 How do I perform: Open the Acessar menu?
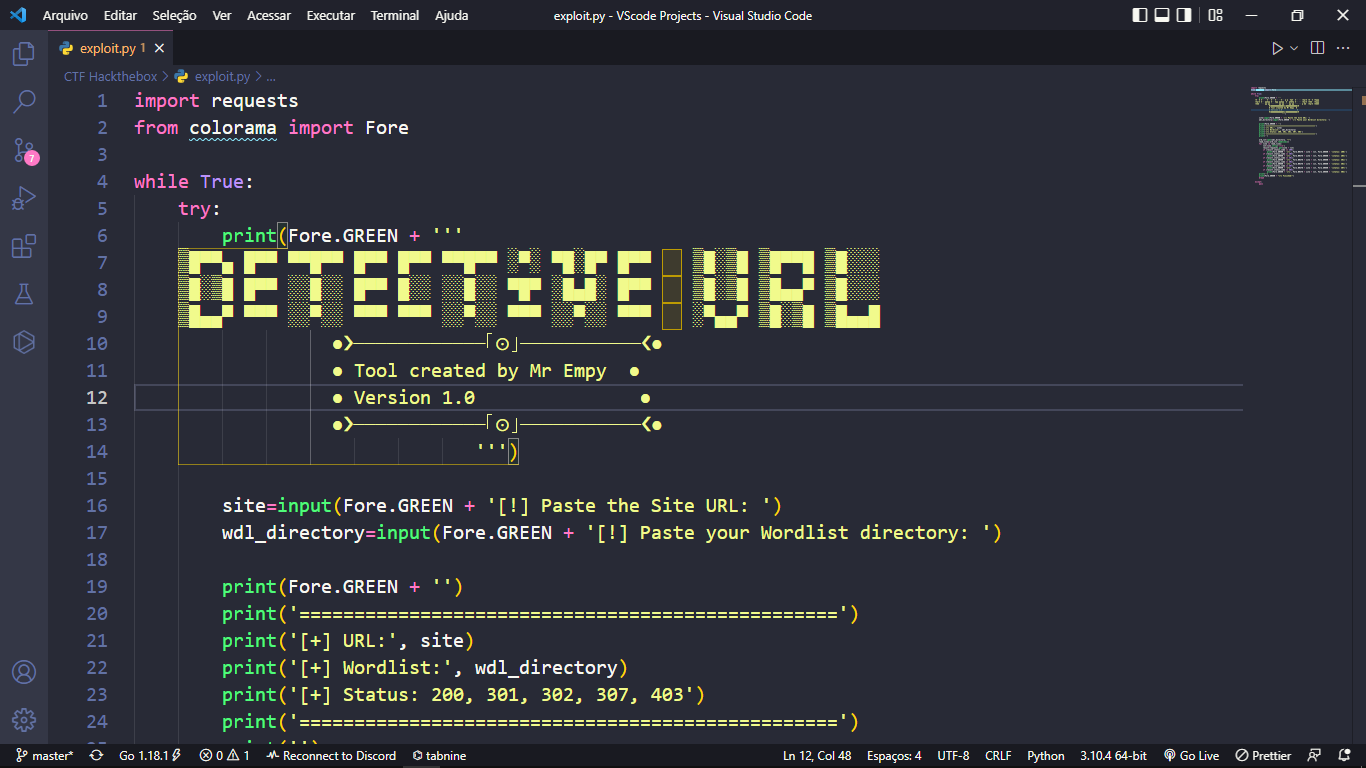click(269, 15)
